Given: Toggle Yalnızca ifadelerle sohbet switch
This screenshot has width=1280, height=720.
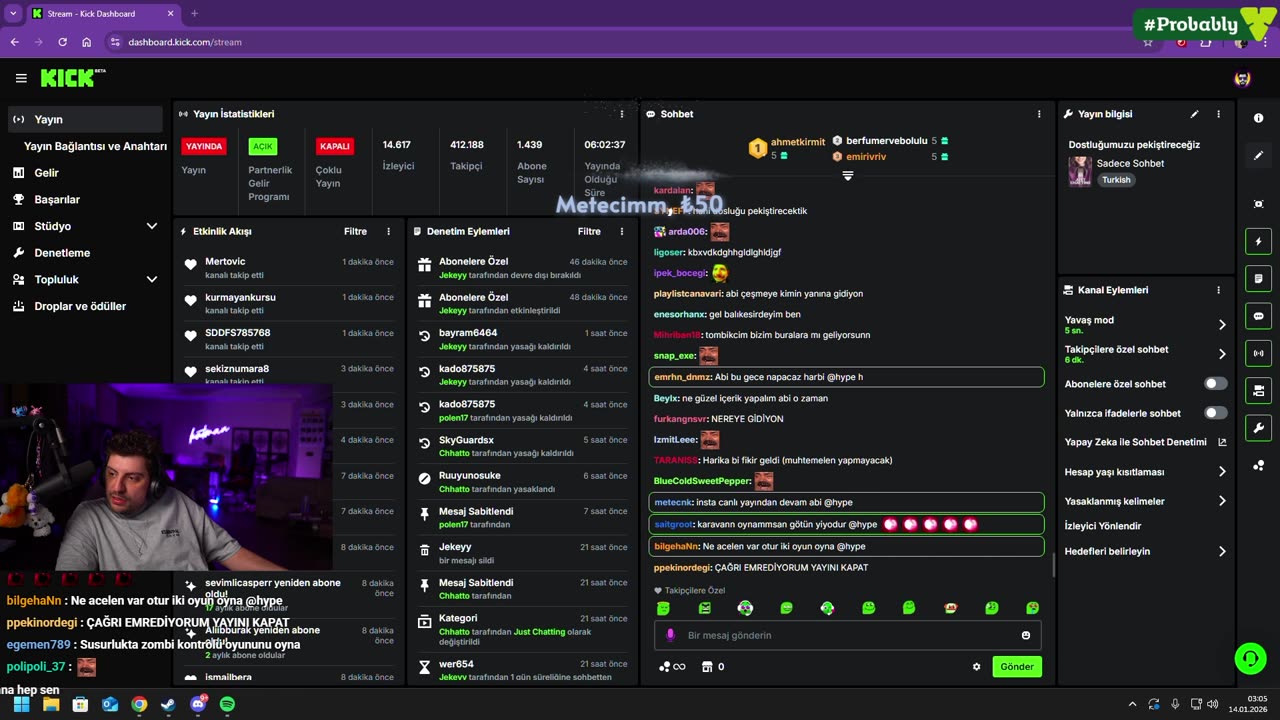Looking at the screenshot, I should click(x=1215, y=413).
